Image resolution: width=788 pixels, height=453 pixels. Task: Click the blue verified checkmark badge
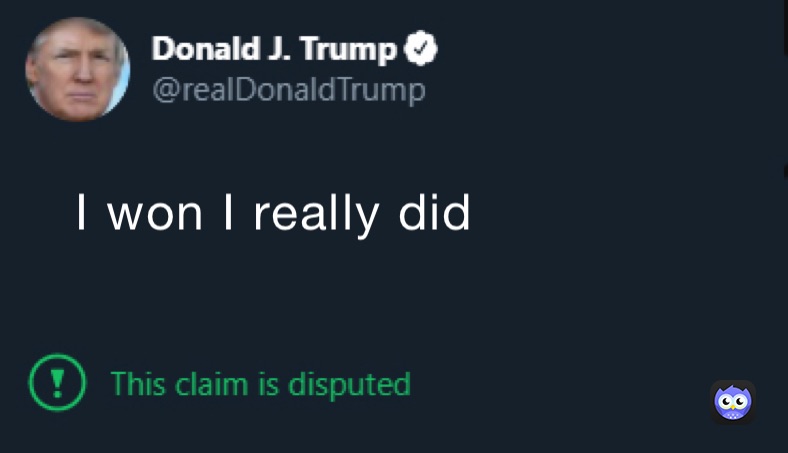pyautogui.click(x=421, y=47)
